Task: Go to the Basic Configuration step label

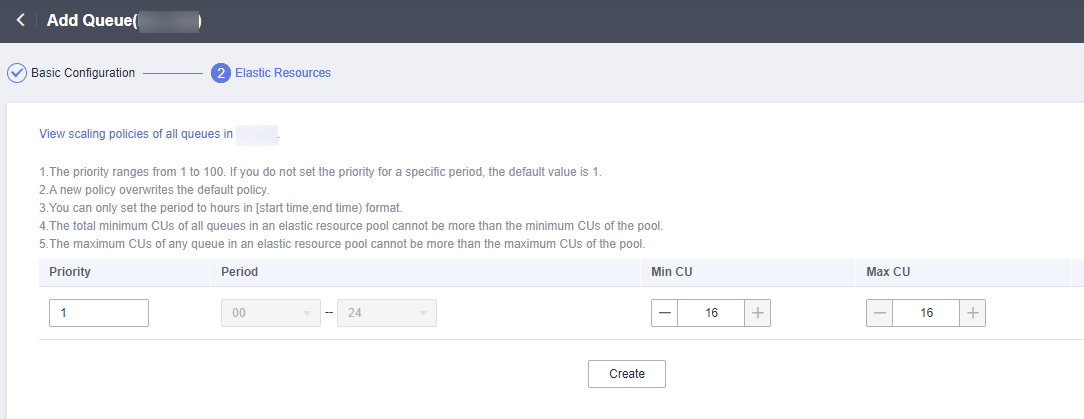Action: click(x=83, y=73)
